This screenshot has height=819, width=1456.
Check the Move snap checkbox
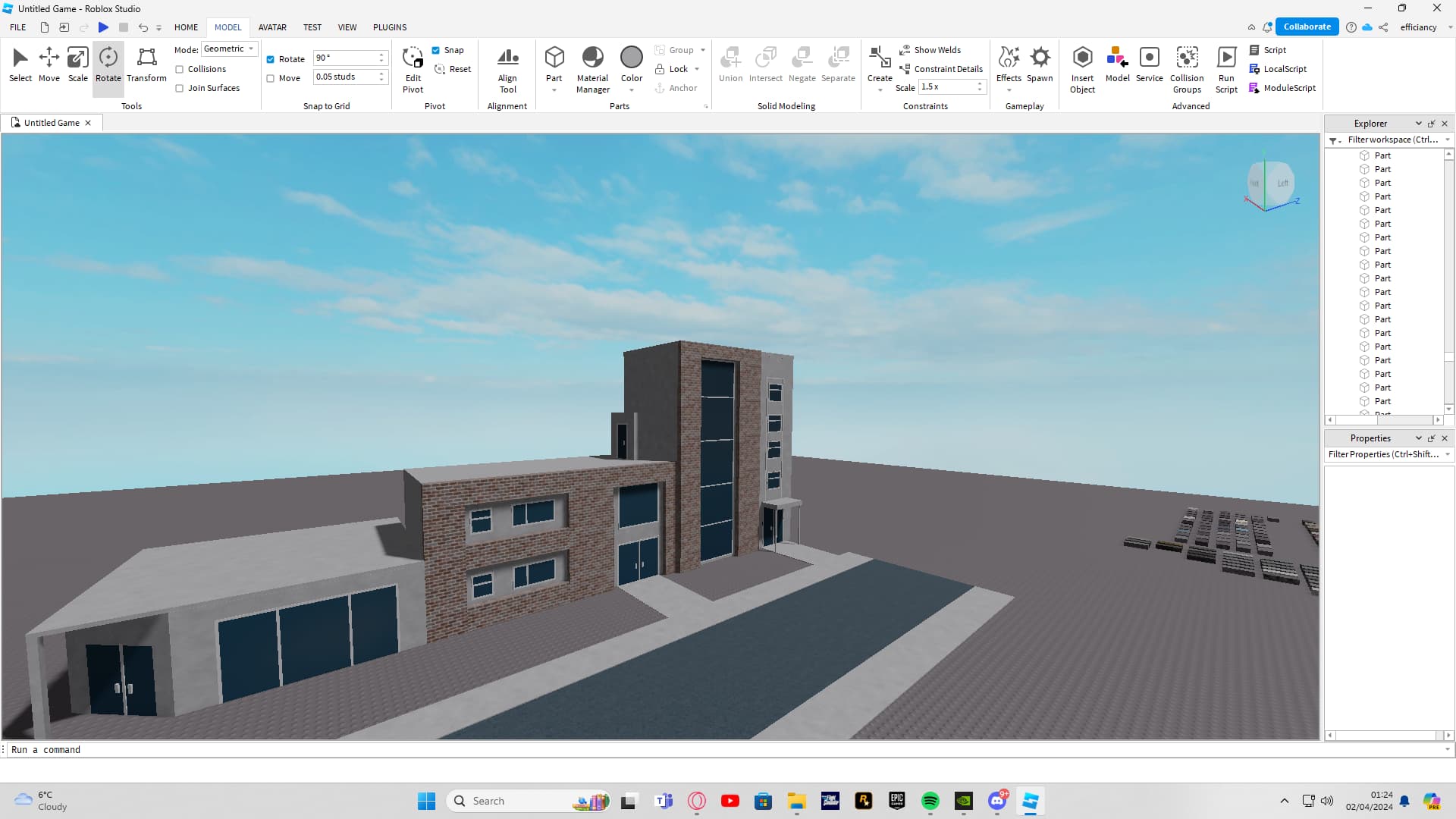[271, 78]
